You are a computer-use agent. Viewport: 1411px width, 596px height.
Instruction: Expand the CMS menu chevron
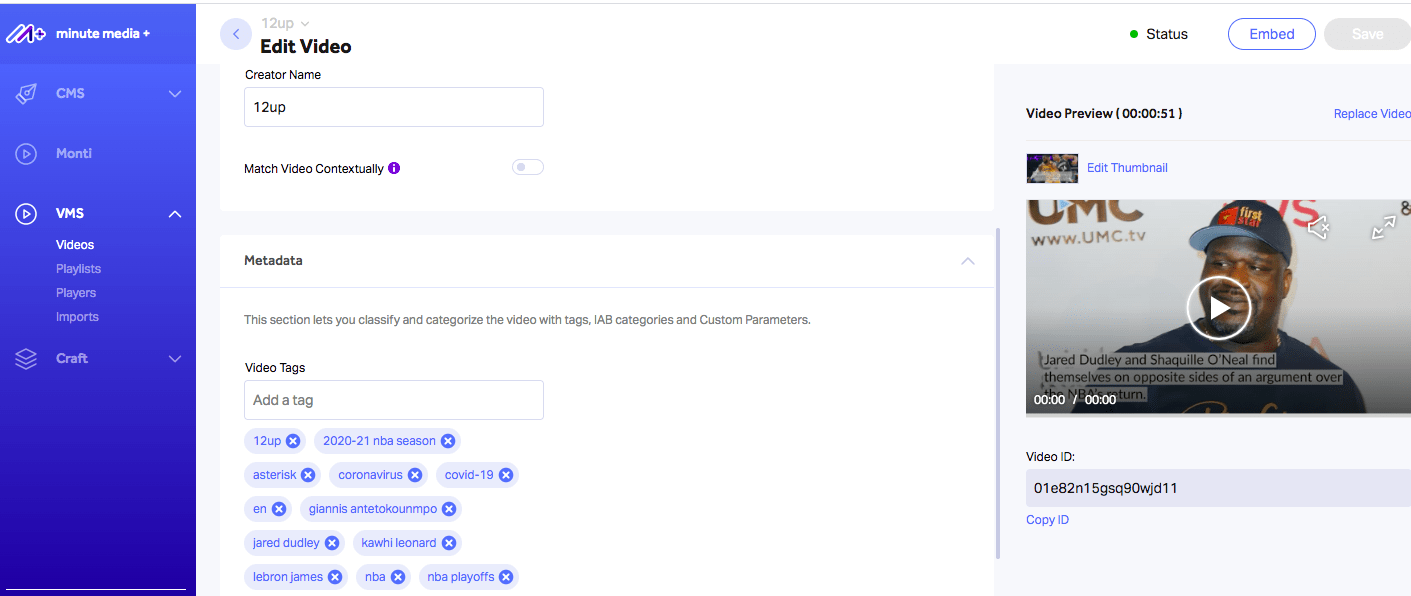[x=175, y=94]
